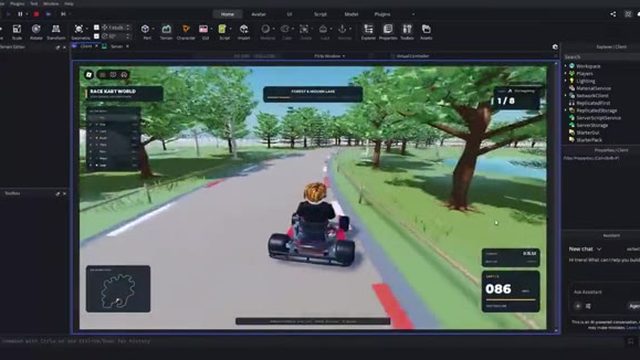Switch to the Avatar ribbon tab

pos(258,14)
